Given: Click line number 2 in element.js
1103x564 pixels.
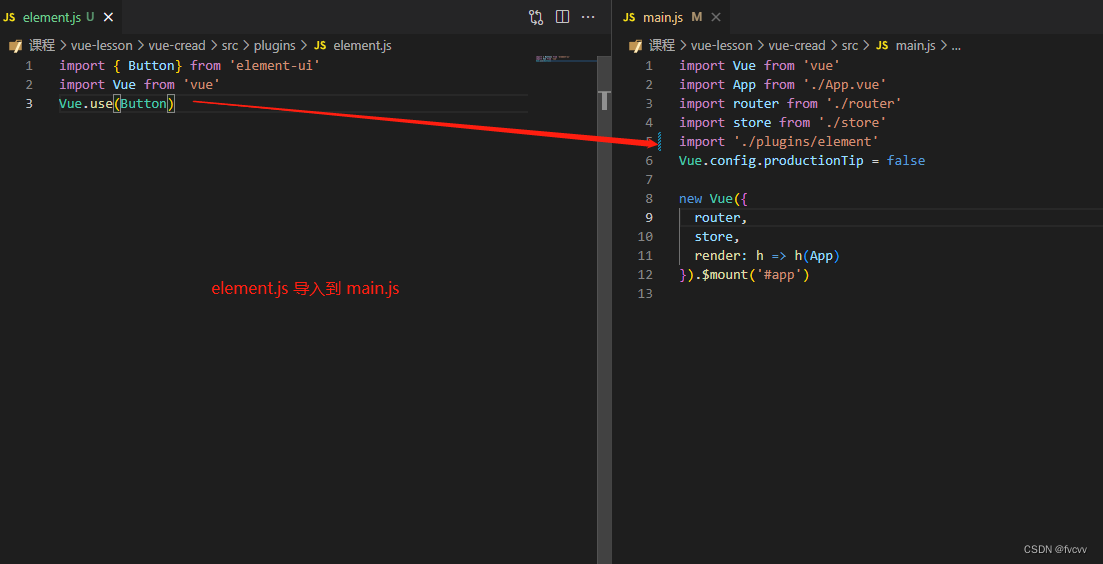Looking at the screenshot, I should (29, 84).
